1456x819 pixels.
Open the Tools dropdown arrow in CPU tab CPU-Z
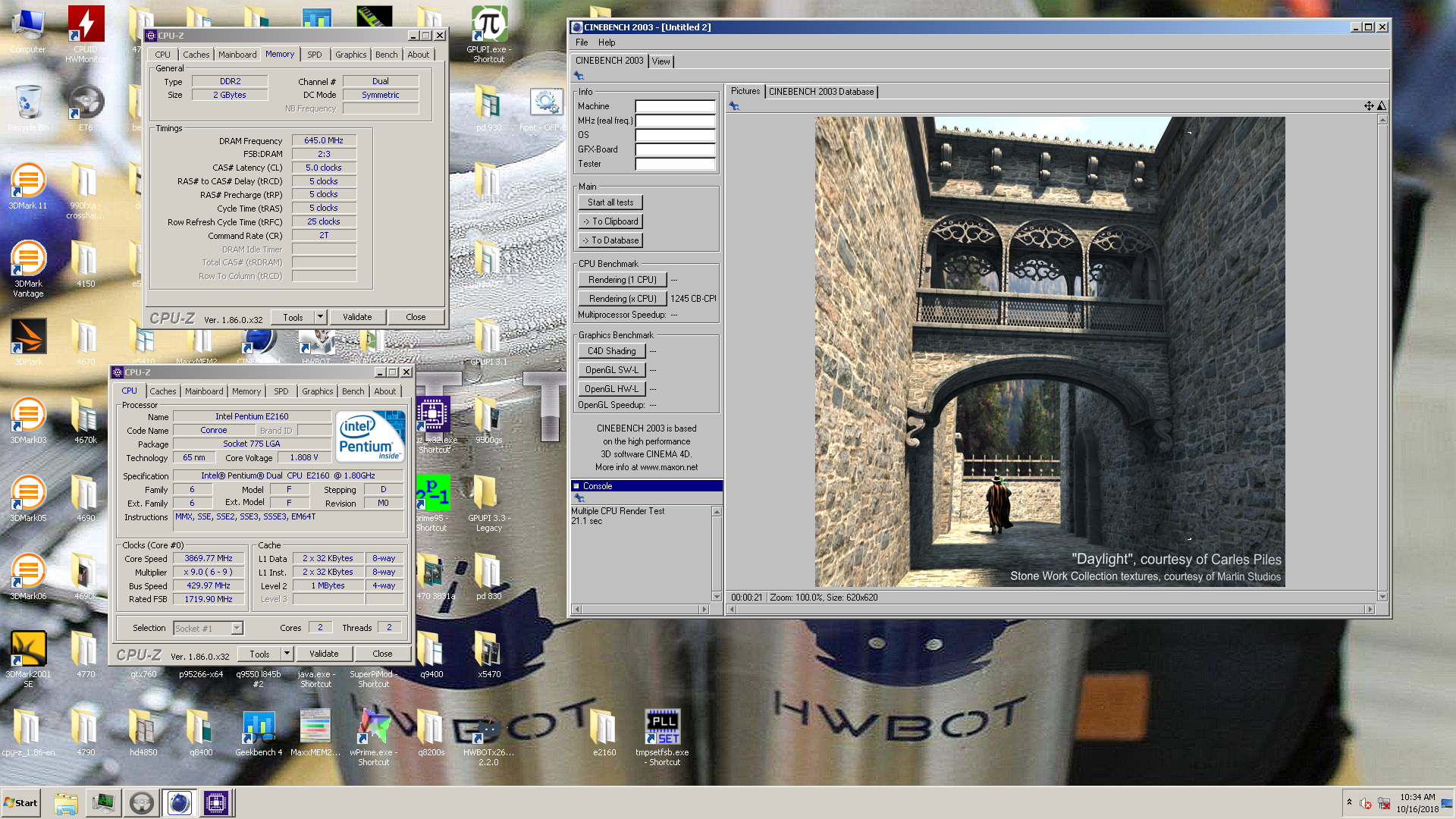tap(287, 654)
